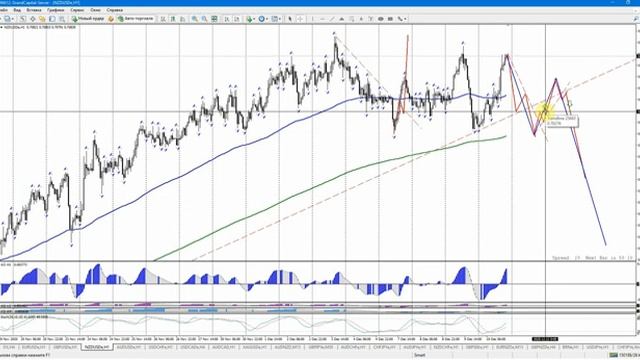Image resolution: width=640 pixels, height=360 pixels.
Task: Select the active NZDUSD,H1 chart tab
Action: tap(97, 347)
